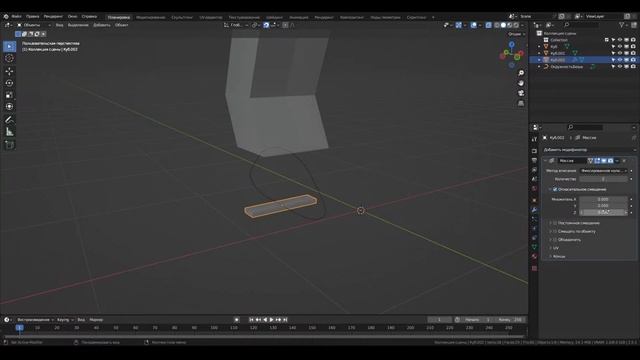Open the Окно menu
Viewport: 640px width, 360px height.
[x=72, y=17]
